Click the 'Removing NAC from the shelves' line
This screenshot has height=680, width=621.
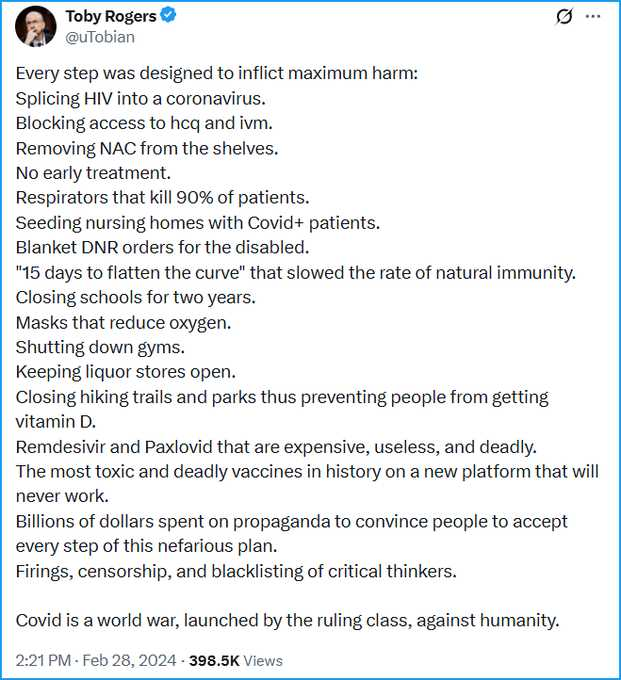[147, 148]
